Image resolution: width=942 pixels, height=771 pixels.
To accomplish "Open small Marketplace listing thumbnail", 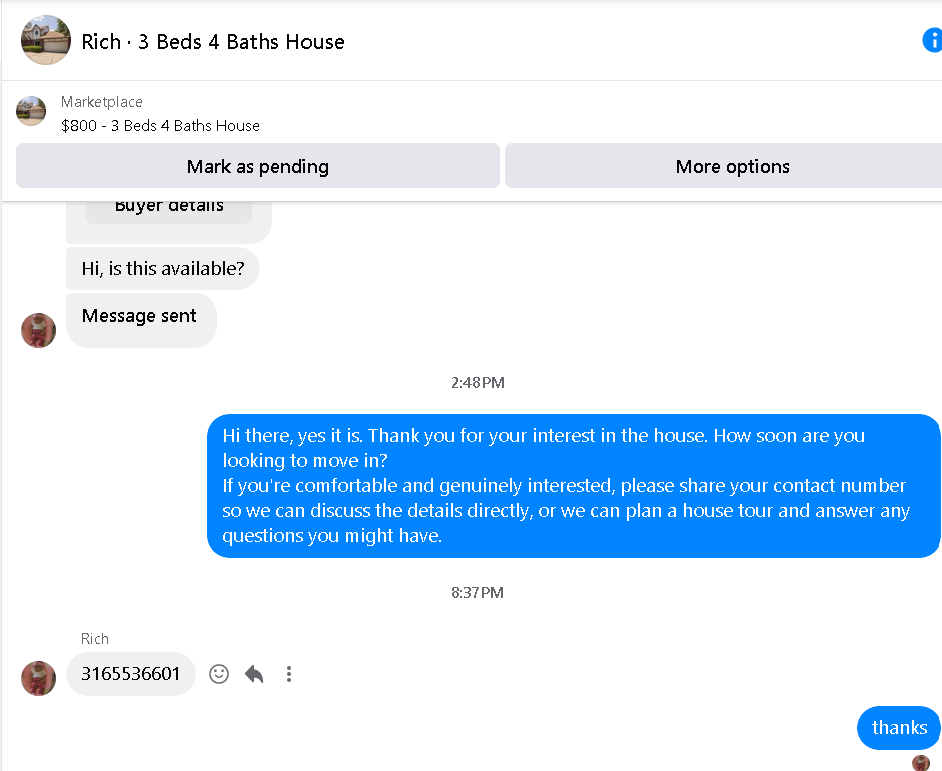I will point(31,111).
